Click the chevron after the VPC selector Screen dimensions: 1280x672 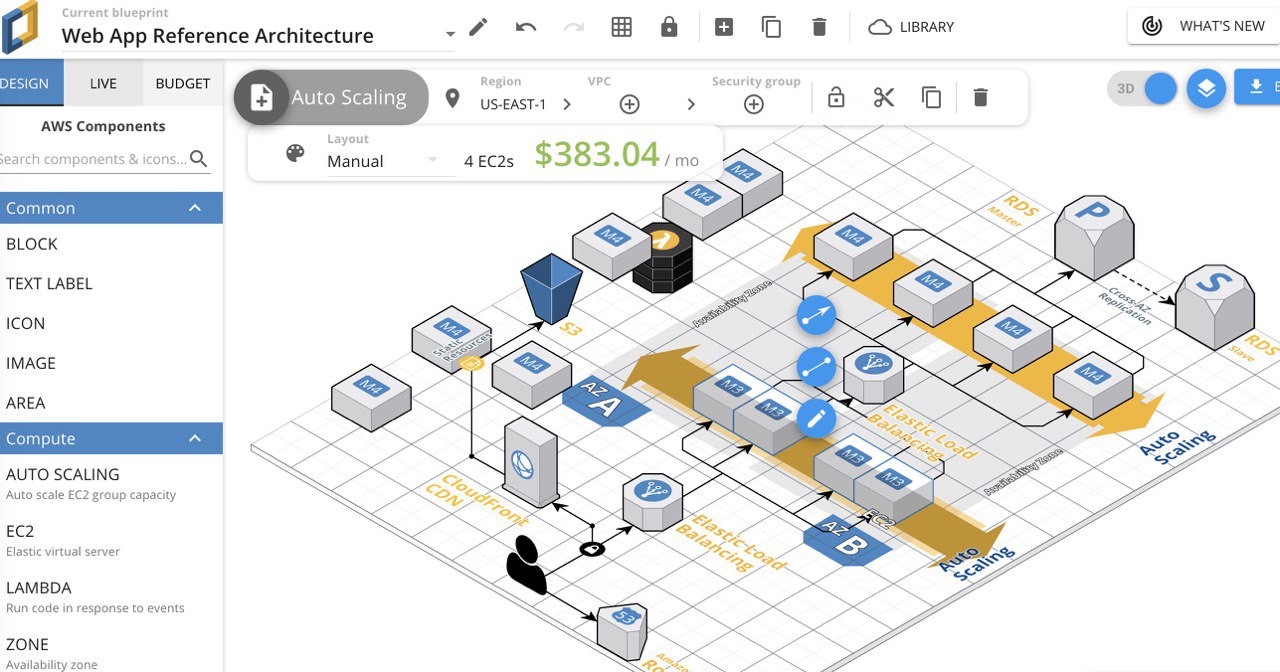click(691, 104)
